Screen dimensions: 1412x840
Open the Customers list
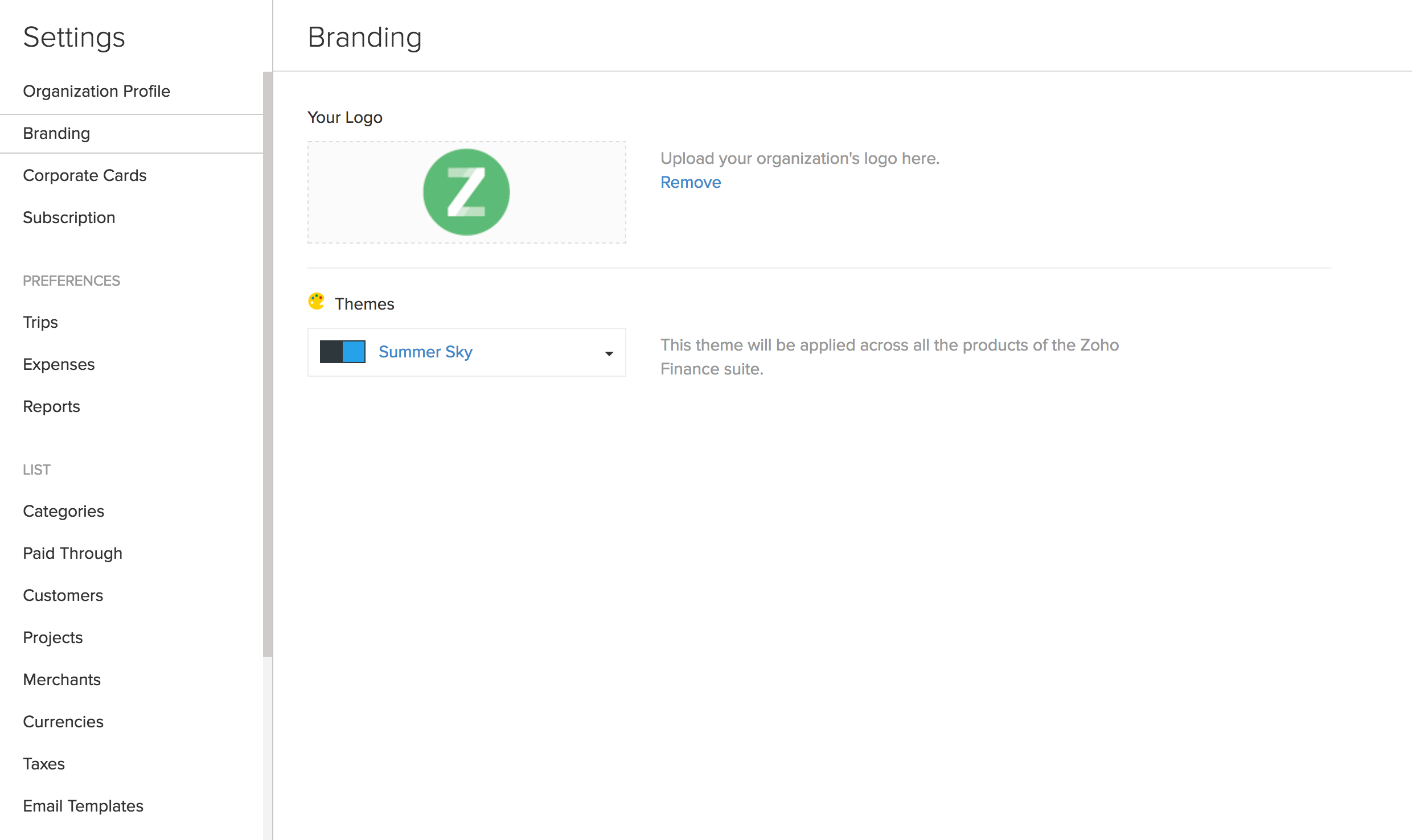[63, 595]
